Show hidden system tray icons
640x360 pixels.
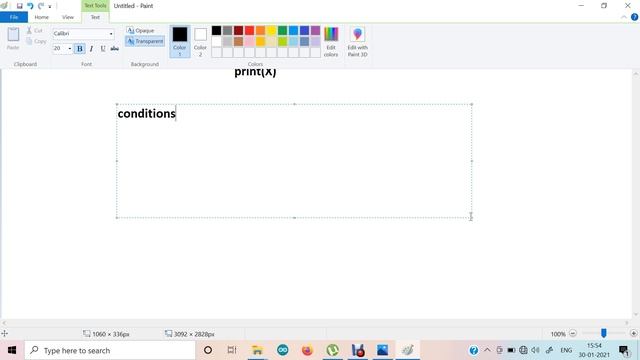pyautogui.click(x=487, y=350)
